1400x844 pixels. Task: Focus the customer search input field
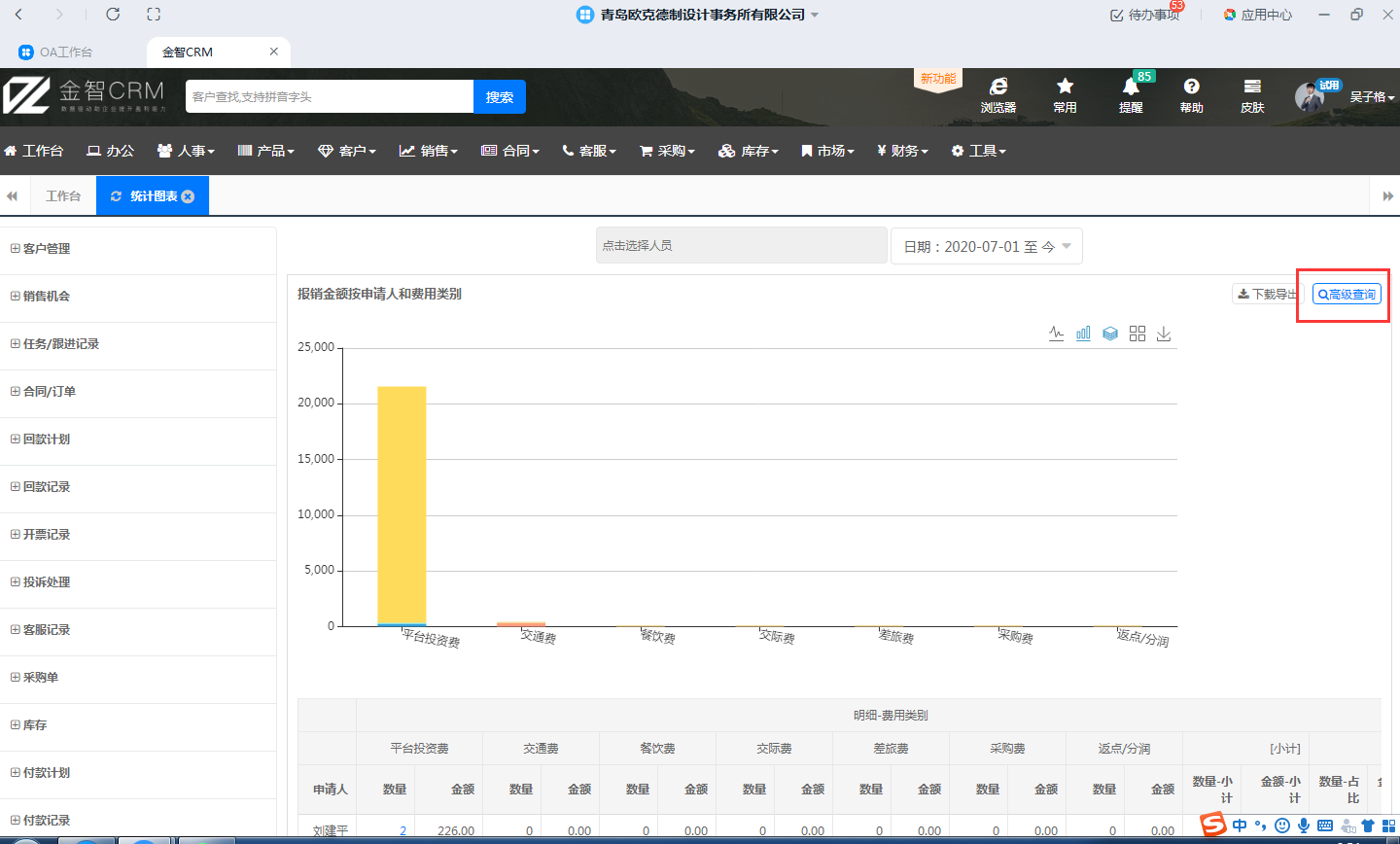[330, 96]
